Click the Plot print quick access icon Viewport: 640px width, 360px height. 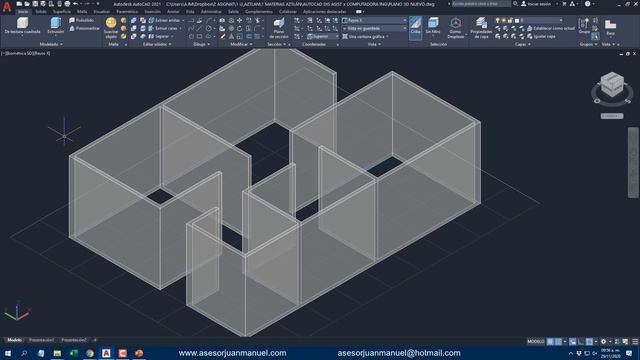[67, 4]
